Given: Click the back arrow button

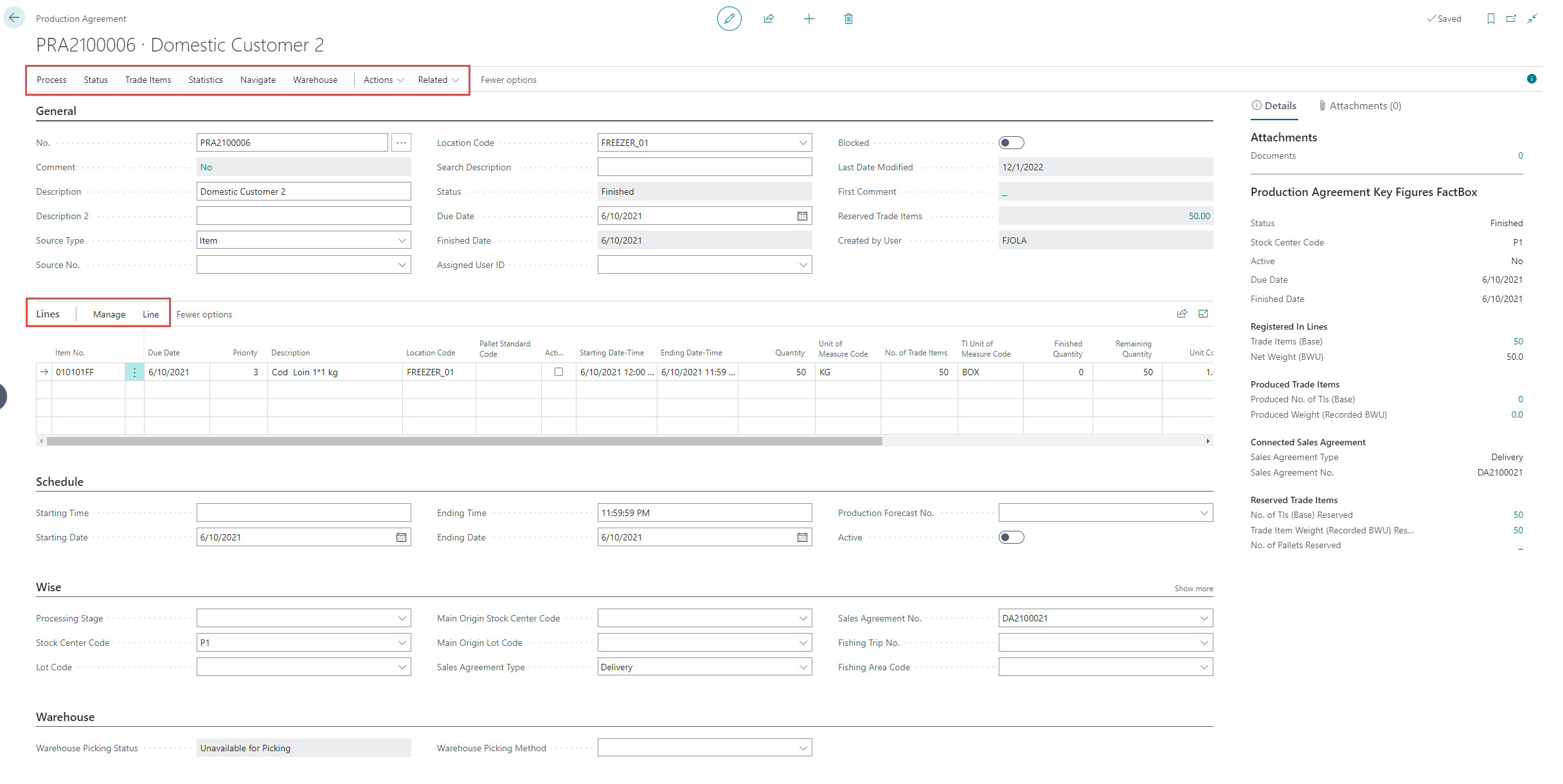Looking at the screenshot, I should 14,18.
